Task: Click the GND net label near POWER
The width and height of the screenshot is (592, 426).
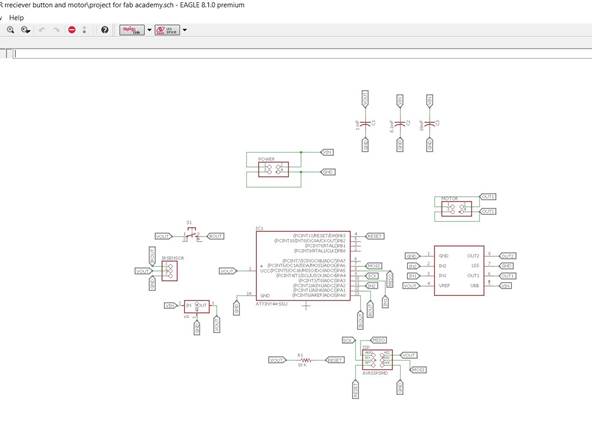Action: [x=328, y=172]
